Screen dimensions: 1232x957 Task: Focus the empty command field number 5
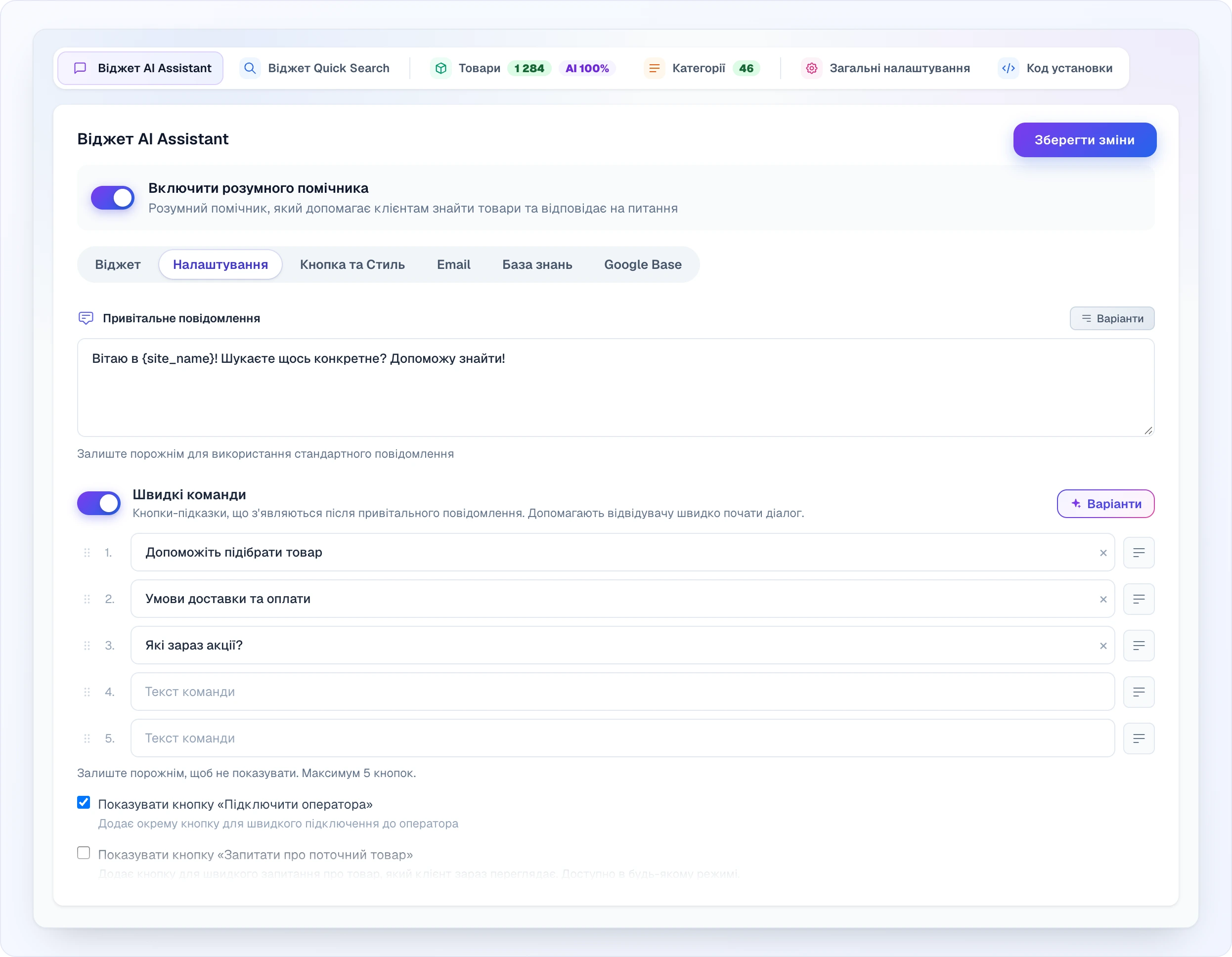[623, 738]
